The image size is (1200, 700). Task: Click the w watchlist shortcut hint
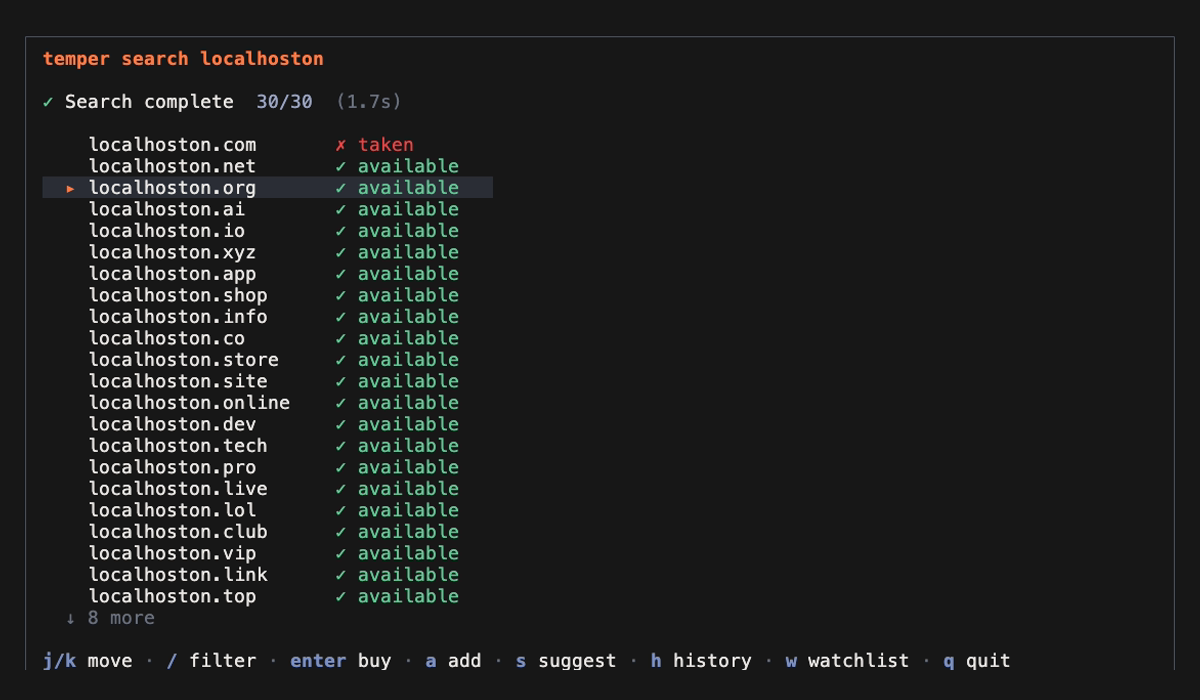pos(847,661)
